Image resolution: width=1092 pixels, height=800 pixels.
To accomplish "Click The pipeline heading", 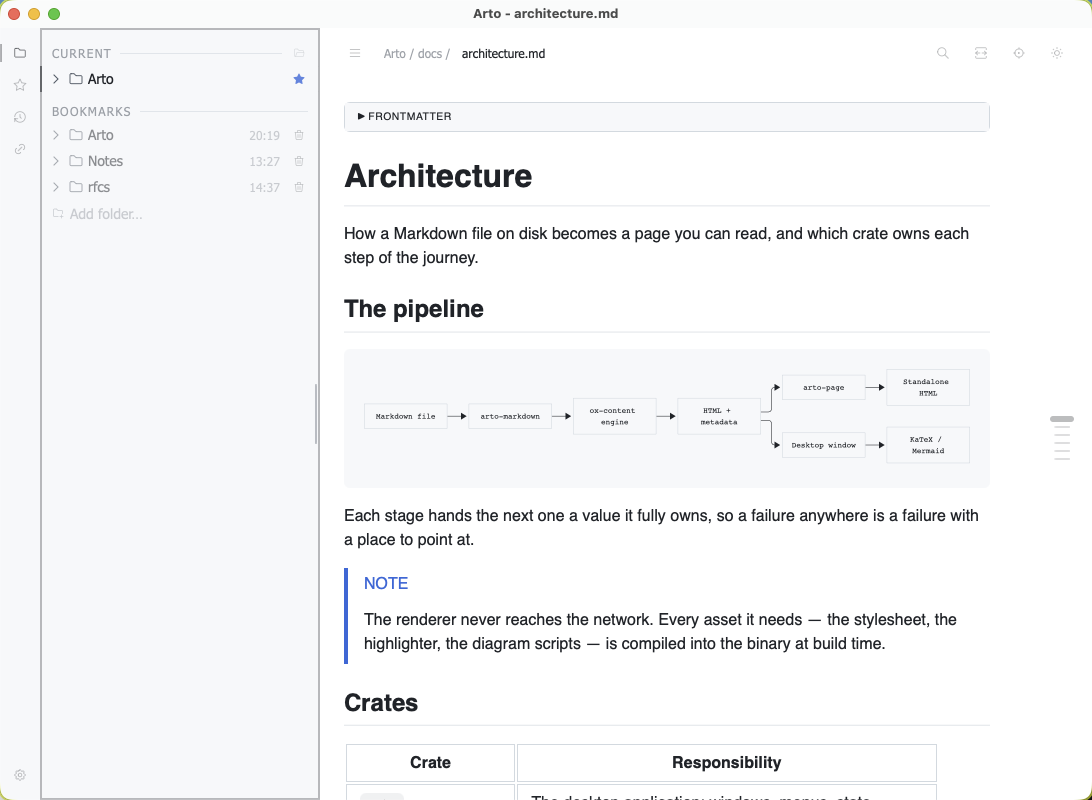I will point(414,308).
